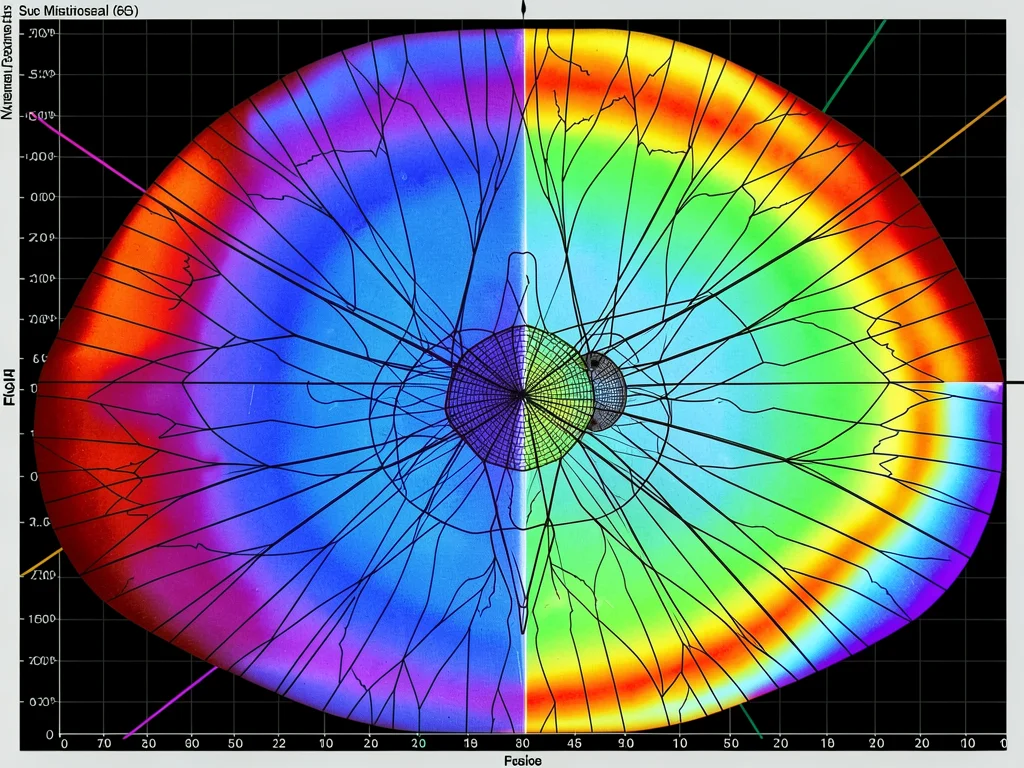
Task: Click the central circular mesh at the origin
Action: (521, 396)
